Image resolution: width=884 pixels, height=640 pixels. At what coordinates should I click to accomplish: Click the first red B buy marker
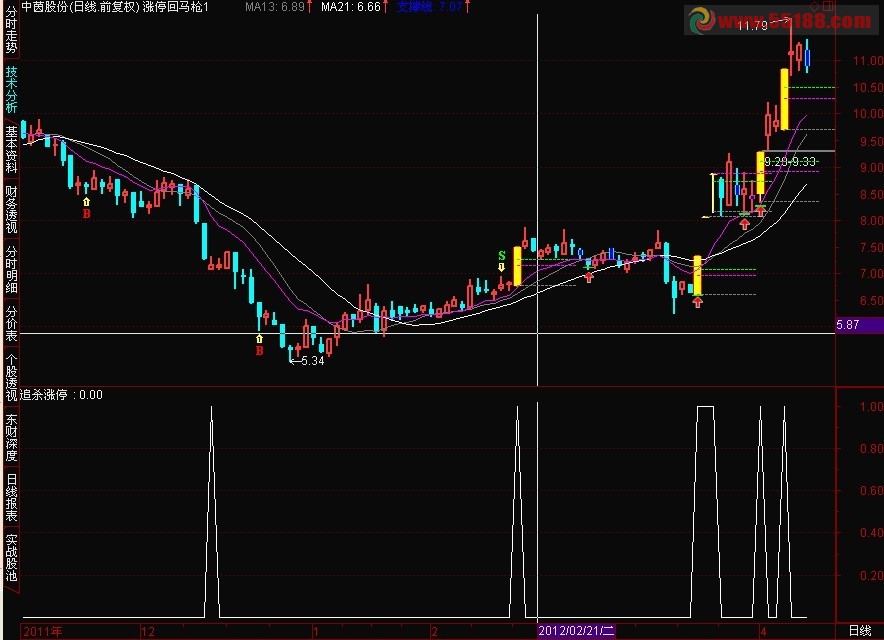(86, 214)
